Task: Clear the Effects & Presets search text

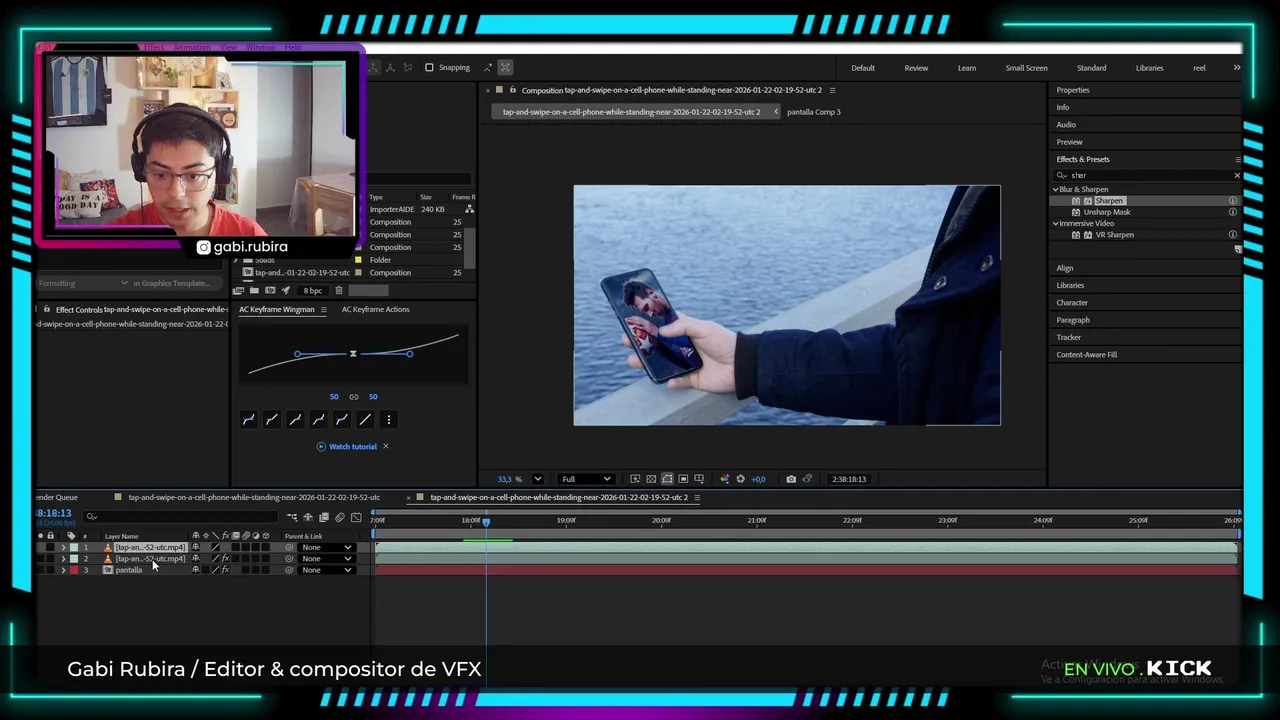Action: [1236, 175]
